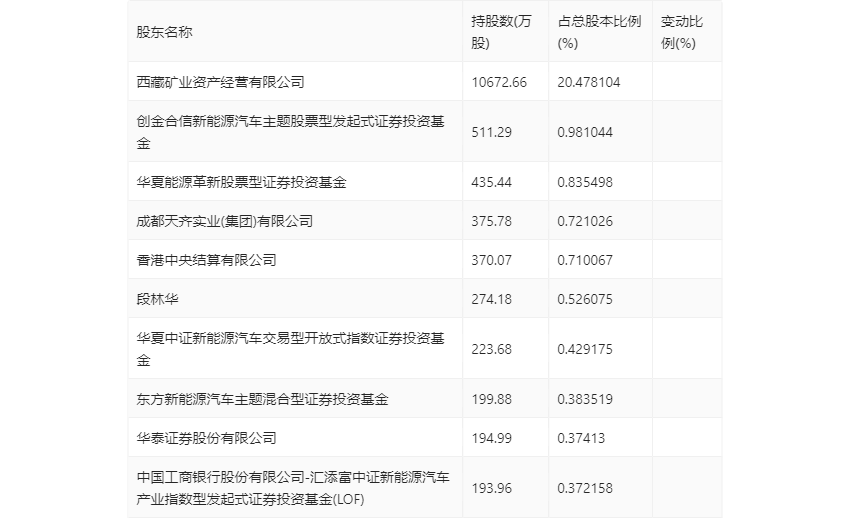Select the percentage value 0.37413
Viewport: 850px width, 518px height.
[x=581, y=438]
